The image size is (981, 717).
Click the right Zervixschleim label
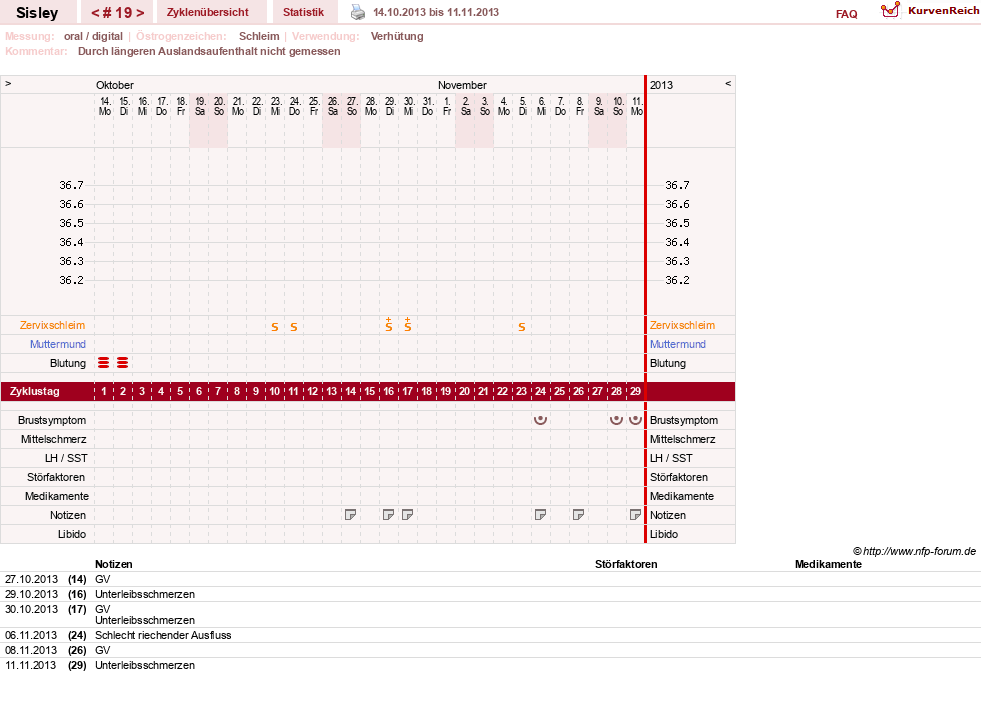pos(682,325)
